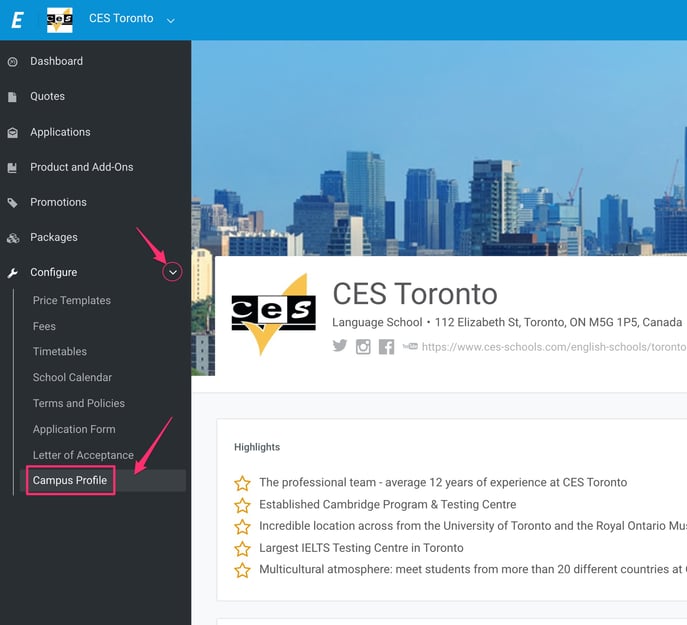Click star beside professional team highlight
The width and height of the screenshot is (687, 625).
point(242,483)
